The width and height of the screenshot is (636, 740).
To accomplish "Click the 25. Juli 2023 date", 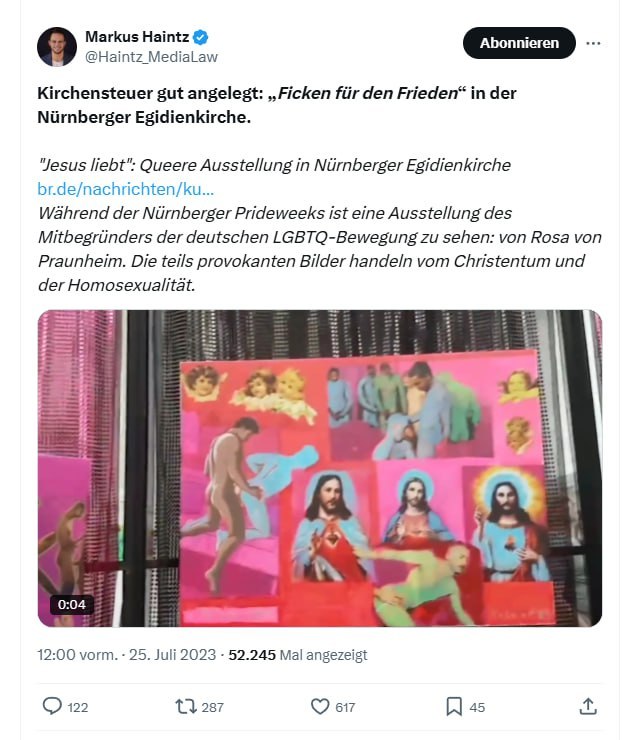I will tap(172, 655).
